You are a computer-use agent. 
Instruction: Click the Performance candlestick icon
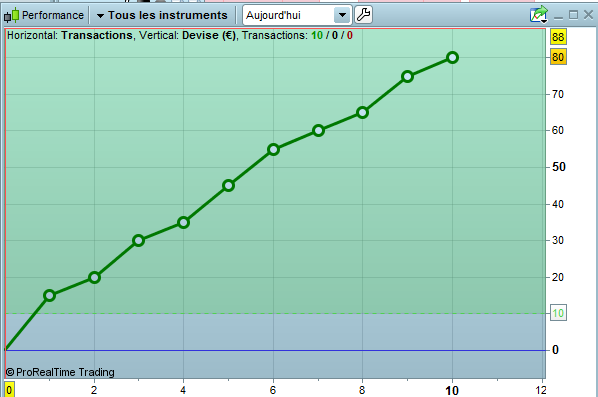tap(11, 16)
